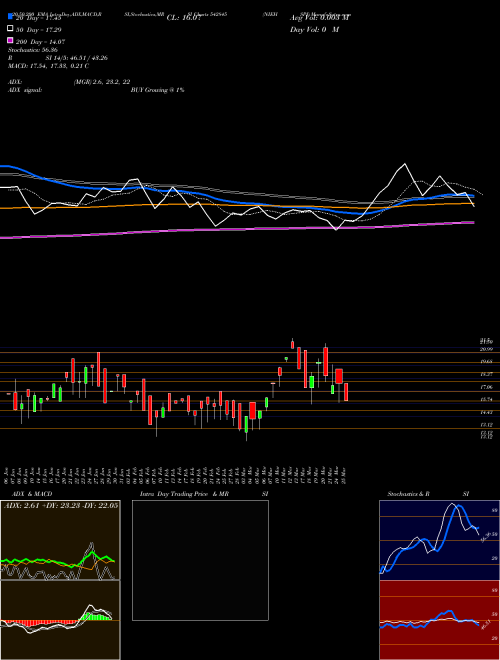Select the '200 Day - 14.07' legend text
This screenshot has width=500, height=660.
pyautogui.click(x=40, y=42)
